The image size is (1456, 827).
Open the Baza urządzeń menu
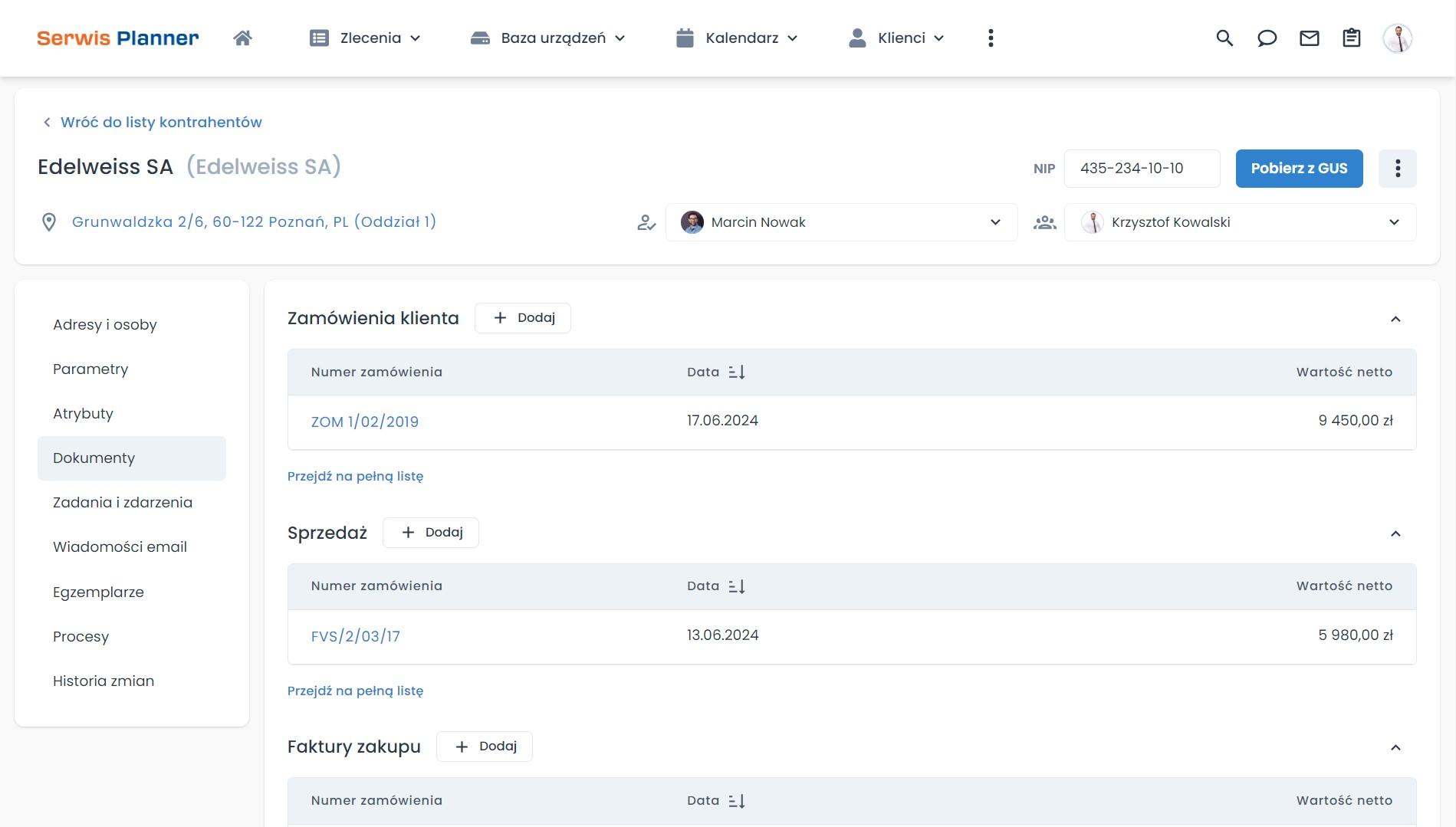tap(548, 38)
